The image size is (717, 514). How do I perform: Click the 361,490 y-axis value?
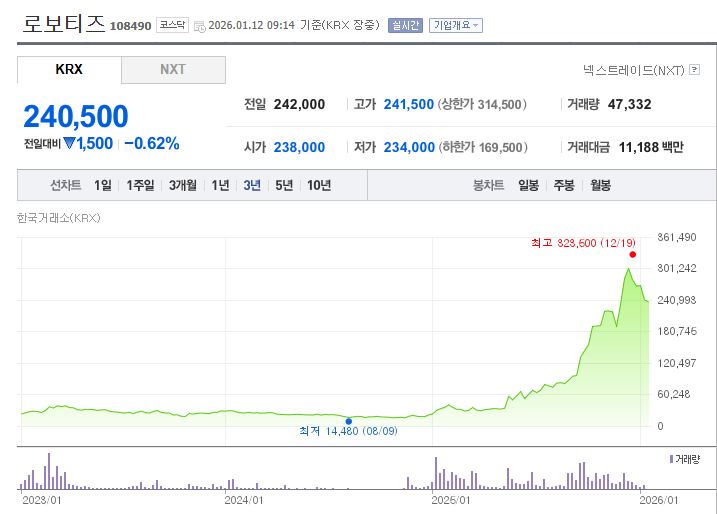(x=677, y=237)
